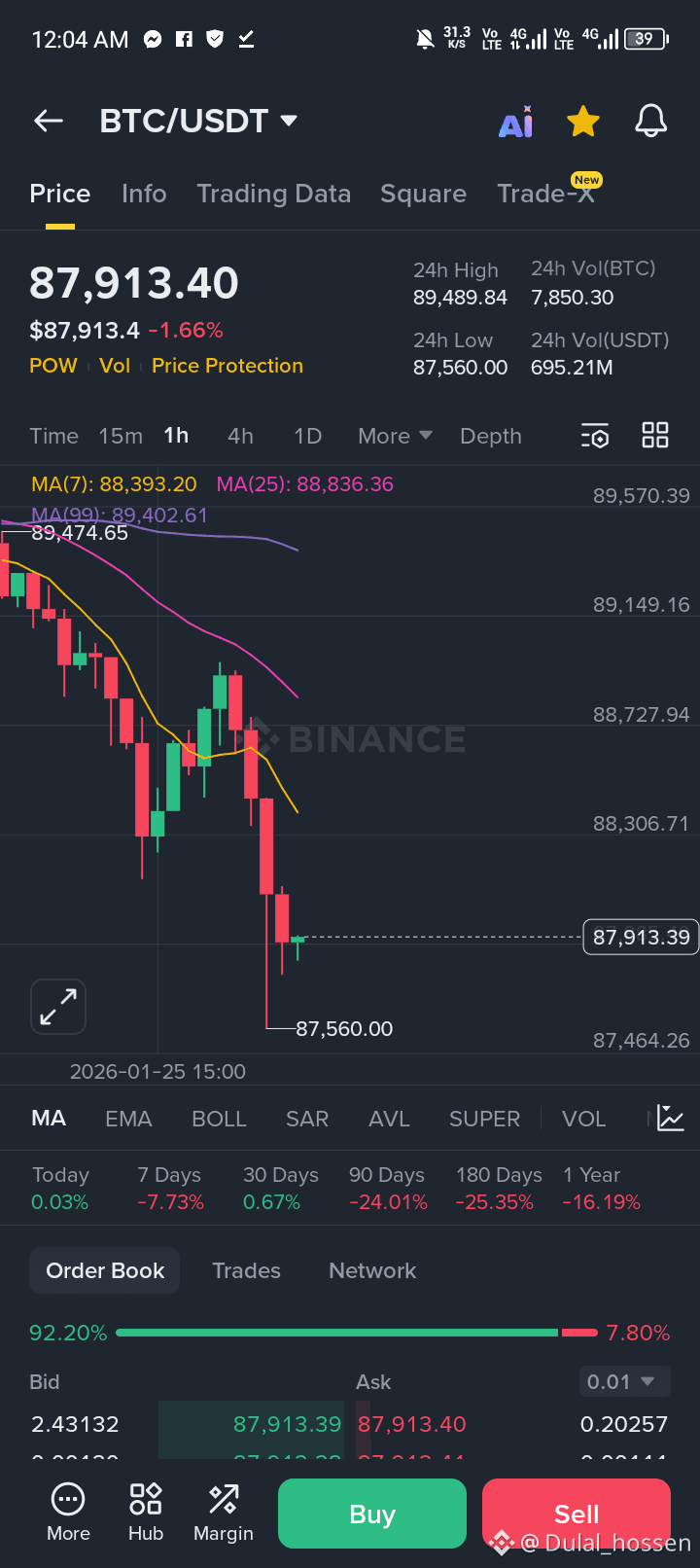Image resolution: width=700 pixels, height=1568 pixels.
Task: Tap the red Sell button
Action: [576, 1514]
